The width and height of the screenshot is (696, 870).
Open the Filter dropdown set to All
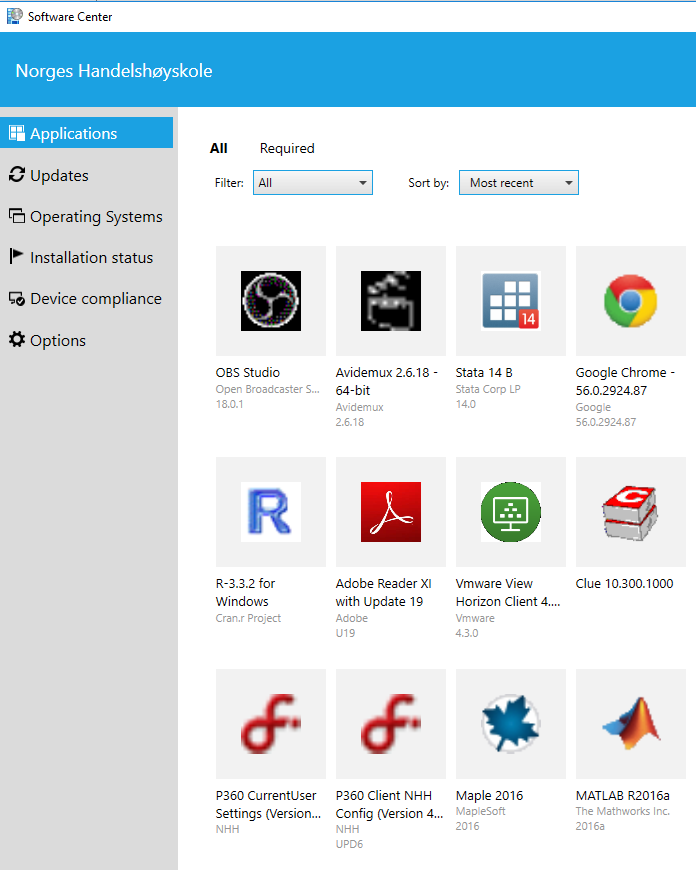click(312, 183)
